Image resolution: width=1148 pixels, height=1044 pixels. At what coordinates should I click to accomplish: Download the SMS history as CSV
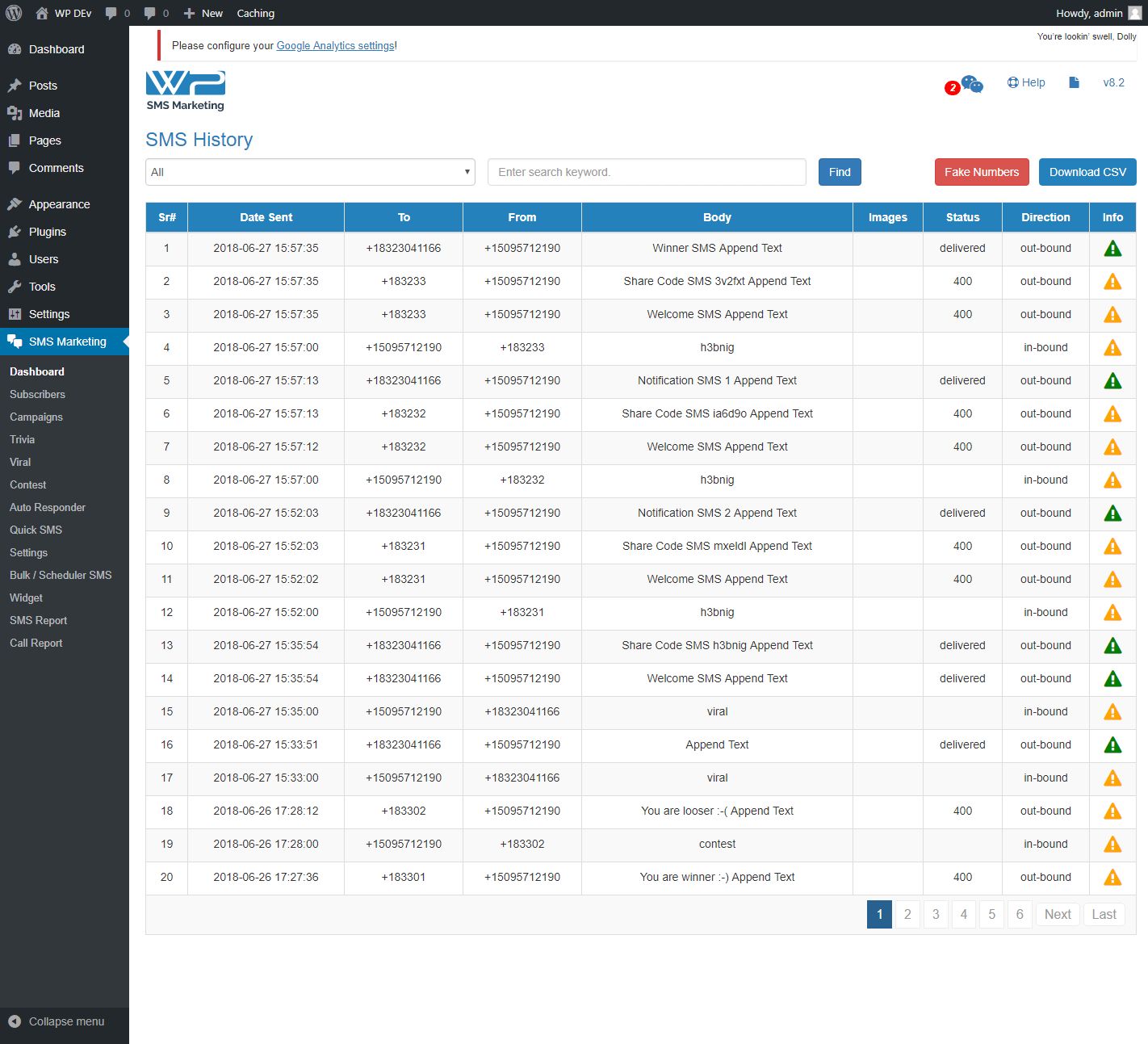1087,172
